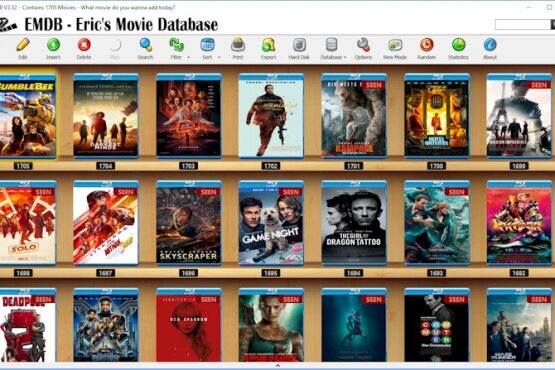This screenshot has width=555, height=370.
Task: Click shelf number label 1696
Action: click(x=188, y=273)
